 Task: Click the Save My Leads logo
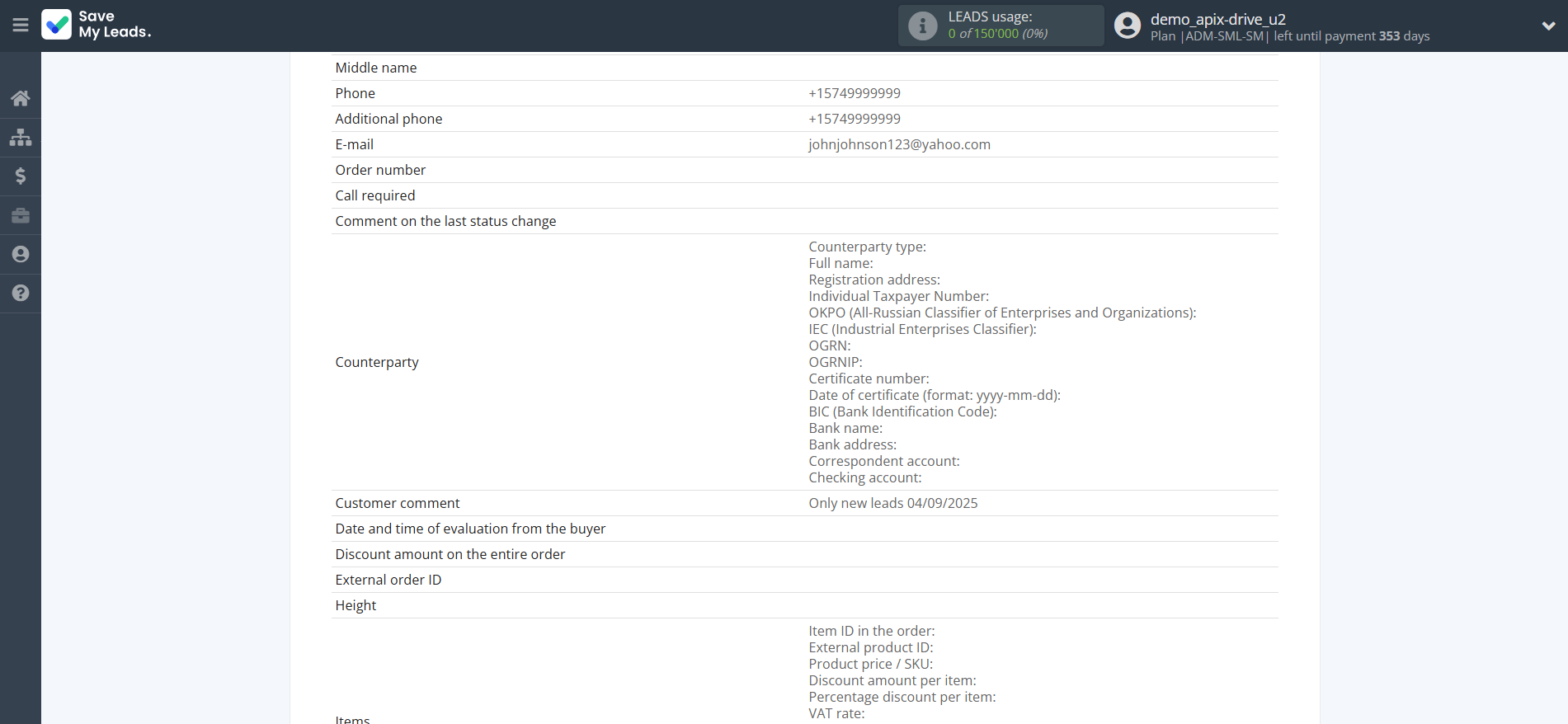point(97,25)
